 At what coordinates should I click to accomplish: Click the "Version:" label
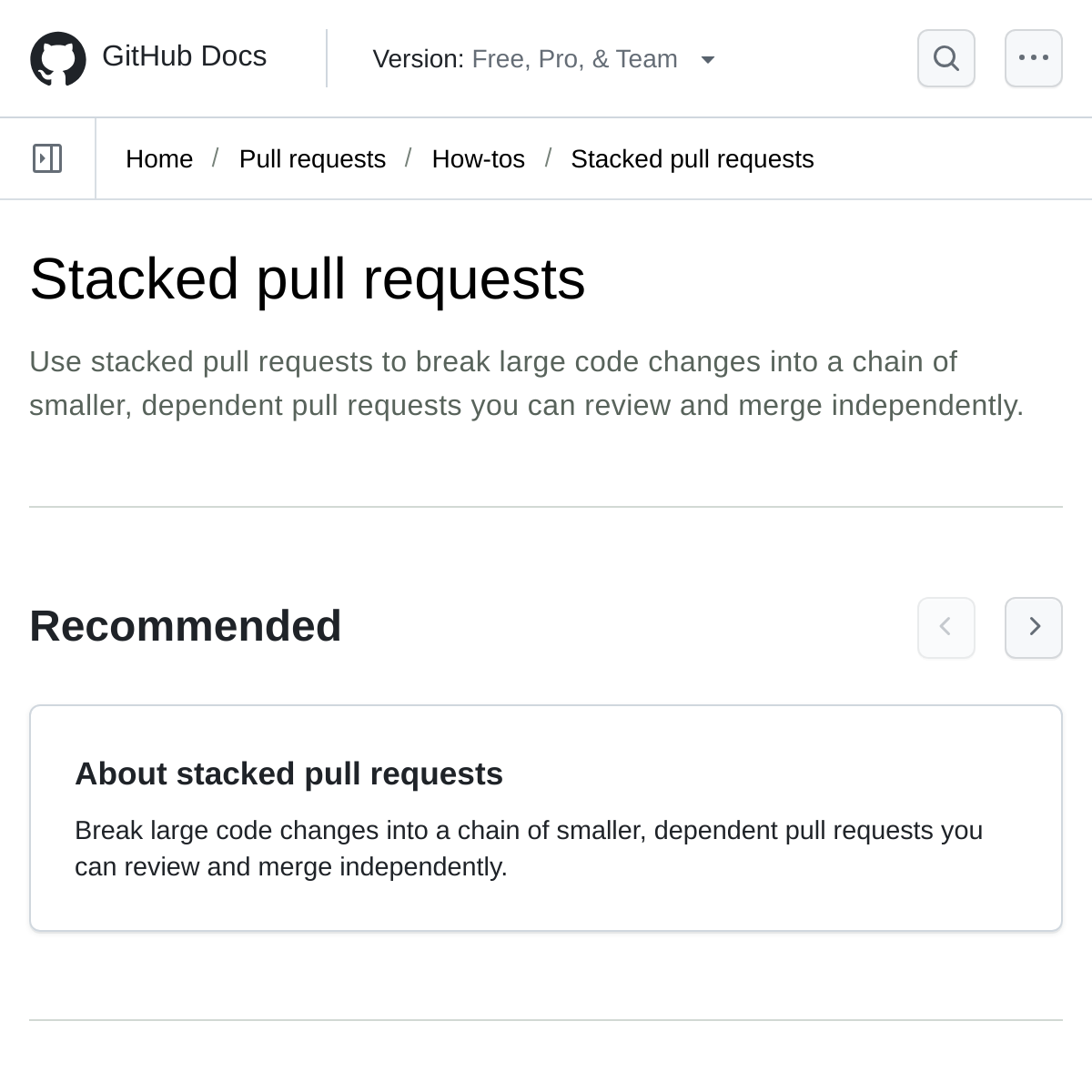419,59
